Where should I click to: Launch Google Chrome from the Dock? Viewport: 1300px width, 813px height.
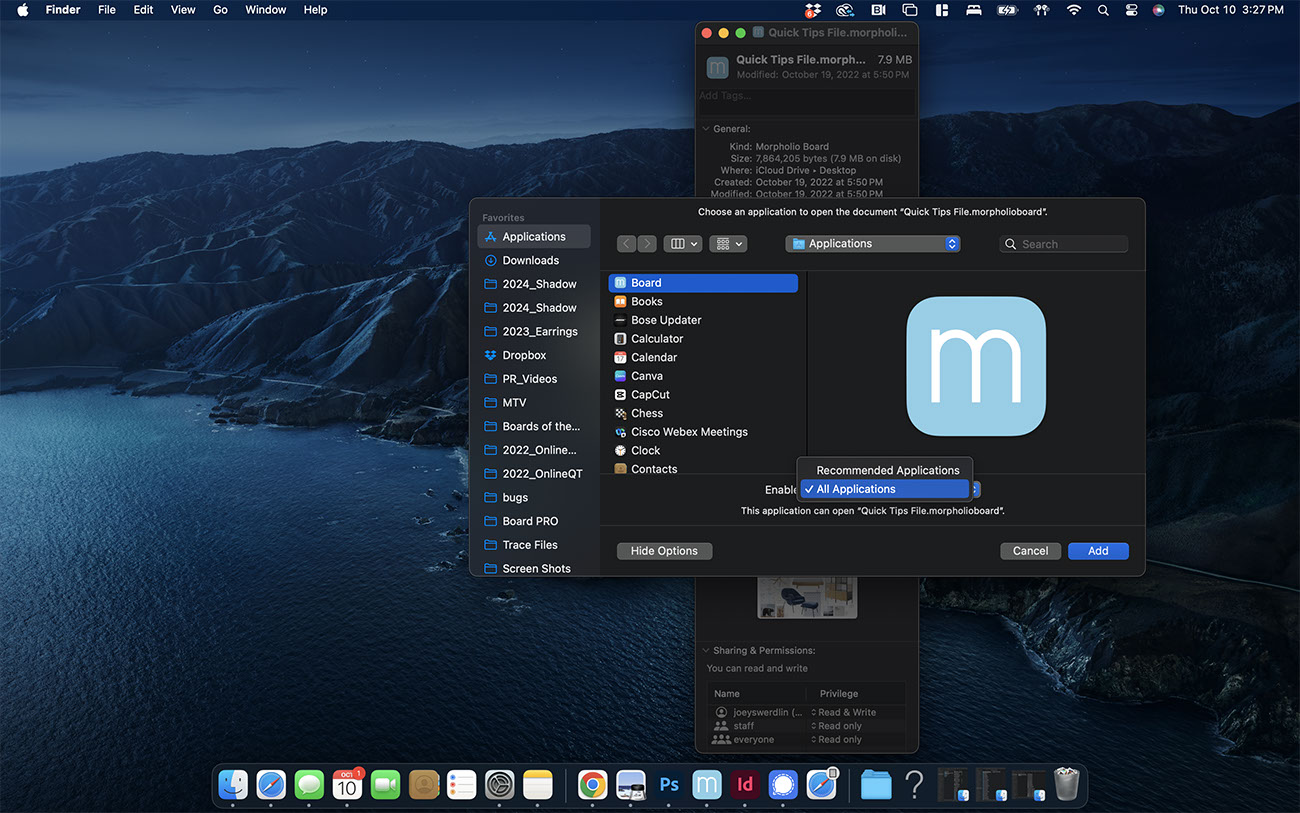(x=592, y=785)
